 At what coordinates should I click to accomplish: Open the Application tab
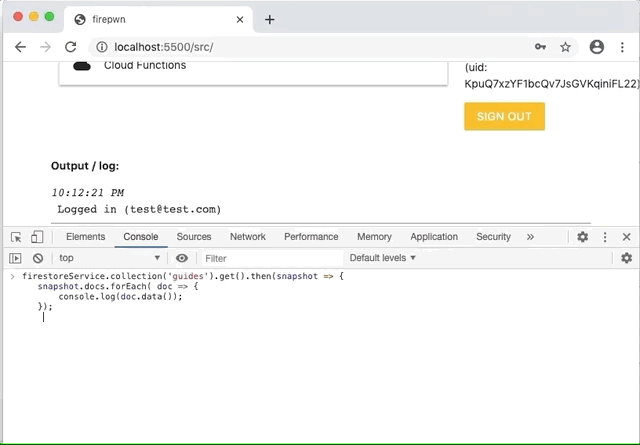point(434,237)
